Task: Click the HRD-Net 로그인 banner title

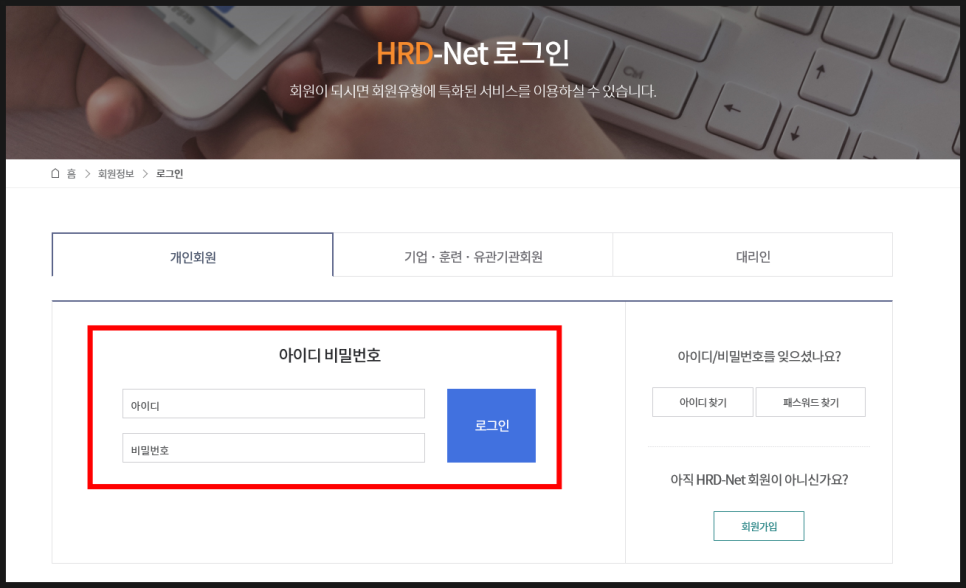Action: click(x=473, y=54)
